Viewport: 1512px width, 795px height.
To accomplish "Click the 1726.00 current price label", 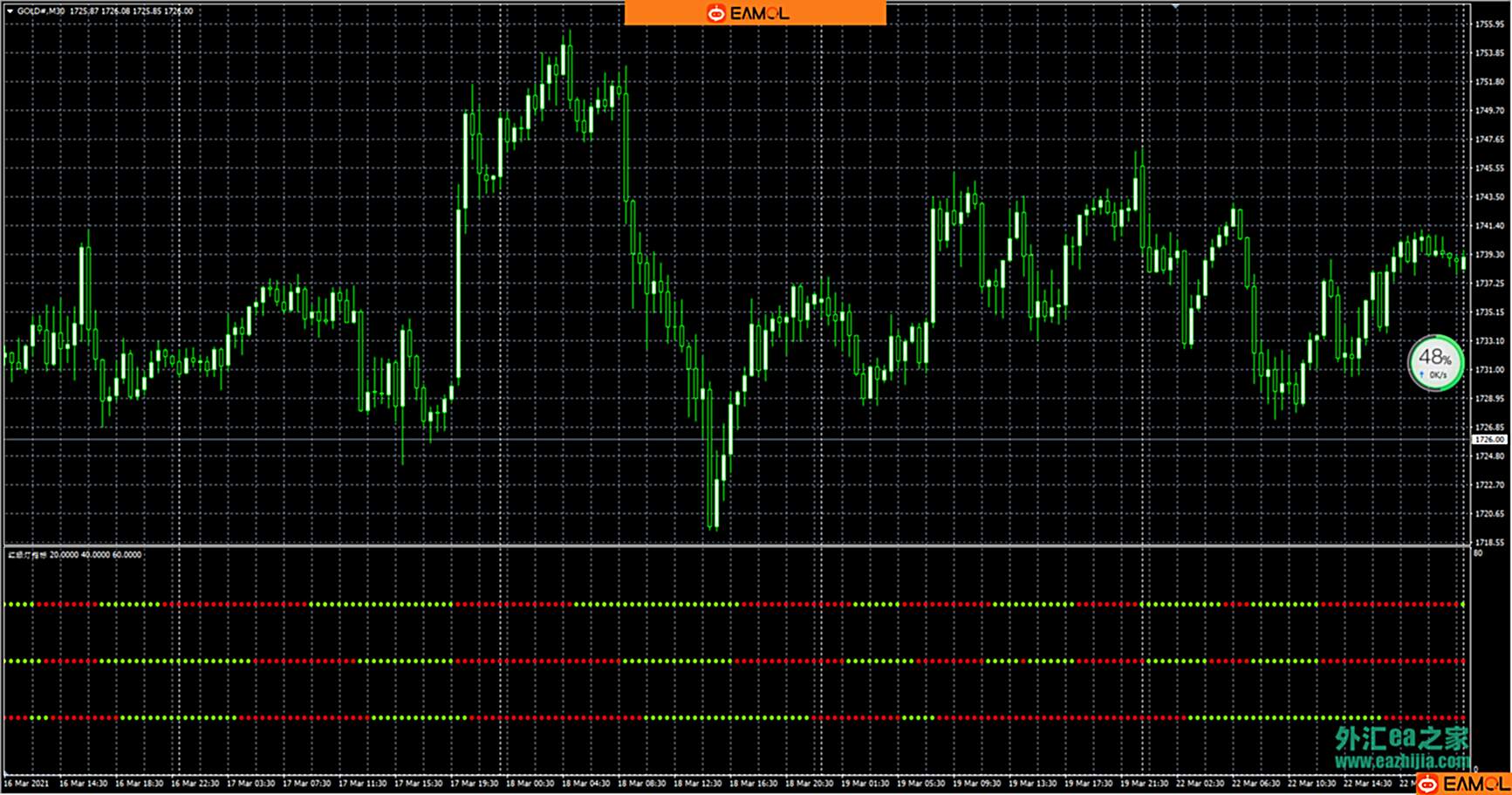I will click(x=1489, y=440).
